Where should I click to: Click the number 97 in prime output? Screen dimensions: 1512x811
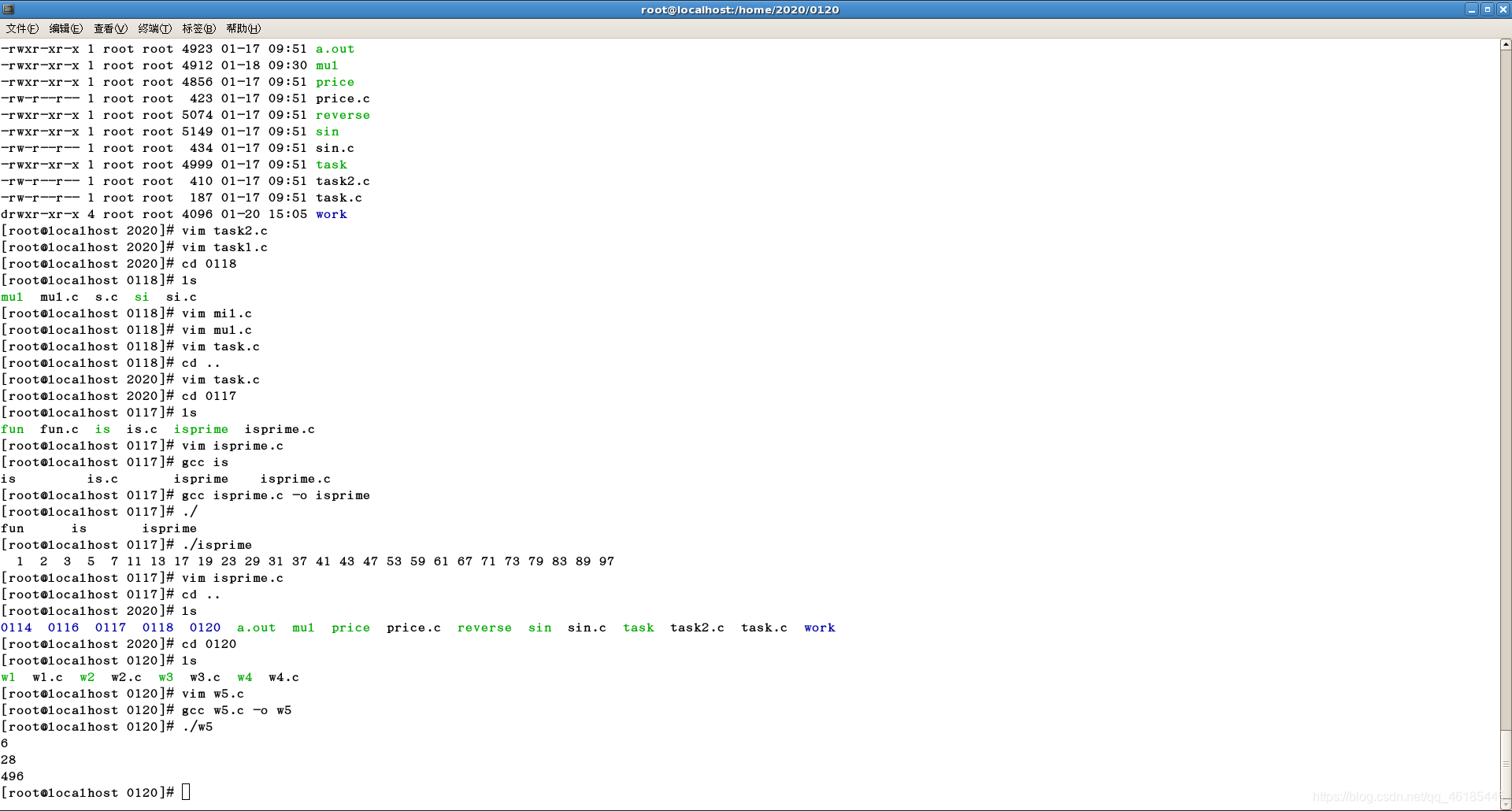[606, 561]
